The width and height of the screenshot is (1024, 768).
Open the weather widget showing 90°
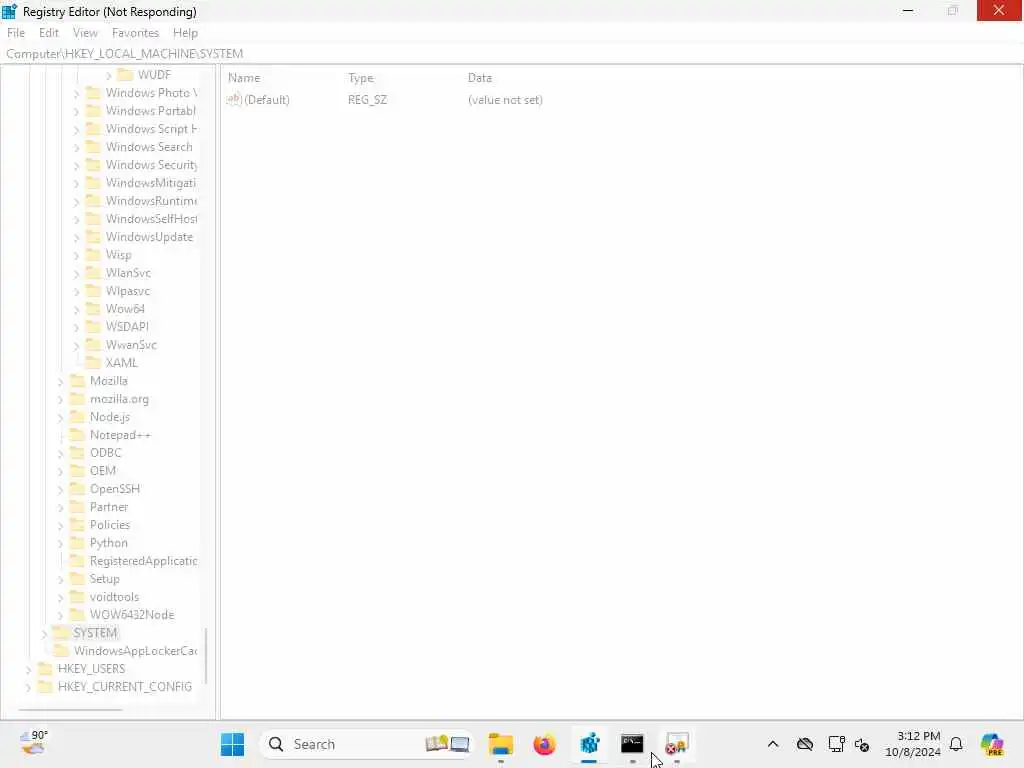(x=34, y=743)
